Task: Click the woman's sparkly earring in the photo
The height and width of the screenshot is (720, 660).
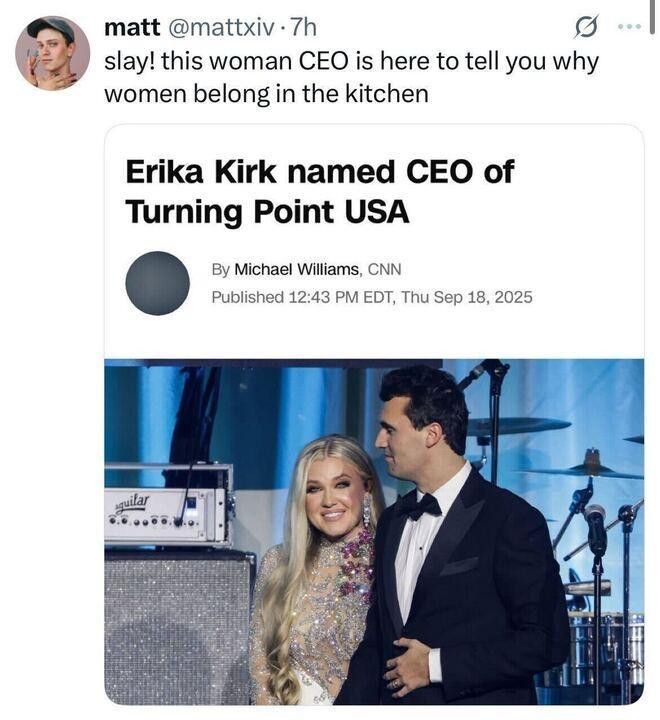Action: pyautogui.click(x=369, y=509)
